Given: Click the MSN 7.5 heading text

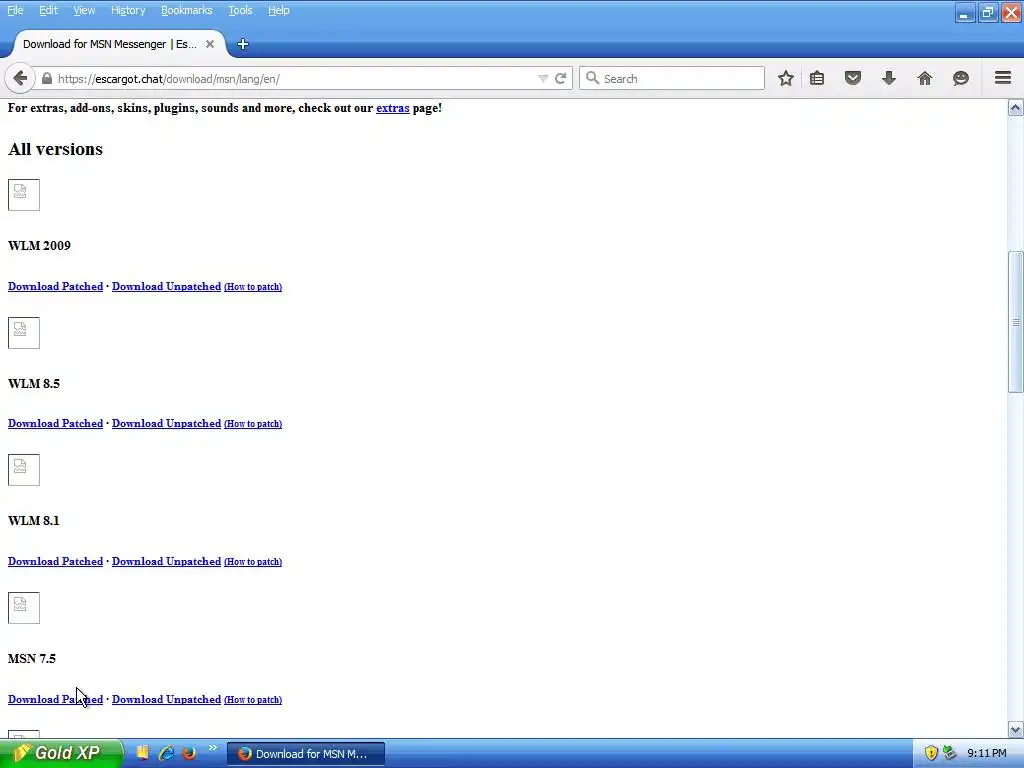Looking at the screenshot, I should click(32, 658).
